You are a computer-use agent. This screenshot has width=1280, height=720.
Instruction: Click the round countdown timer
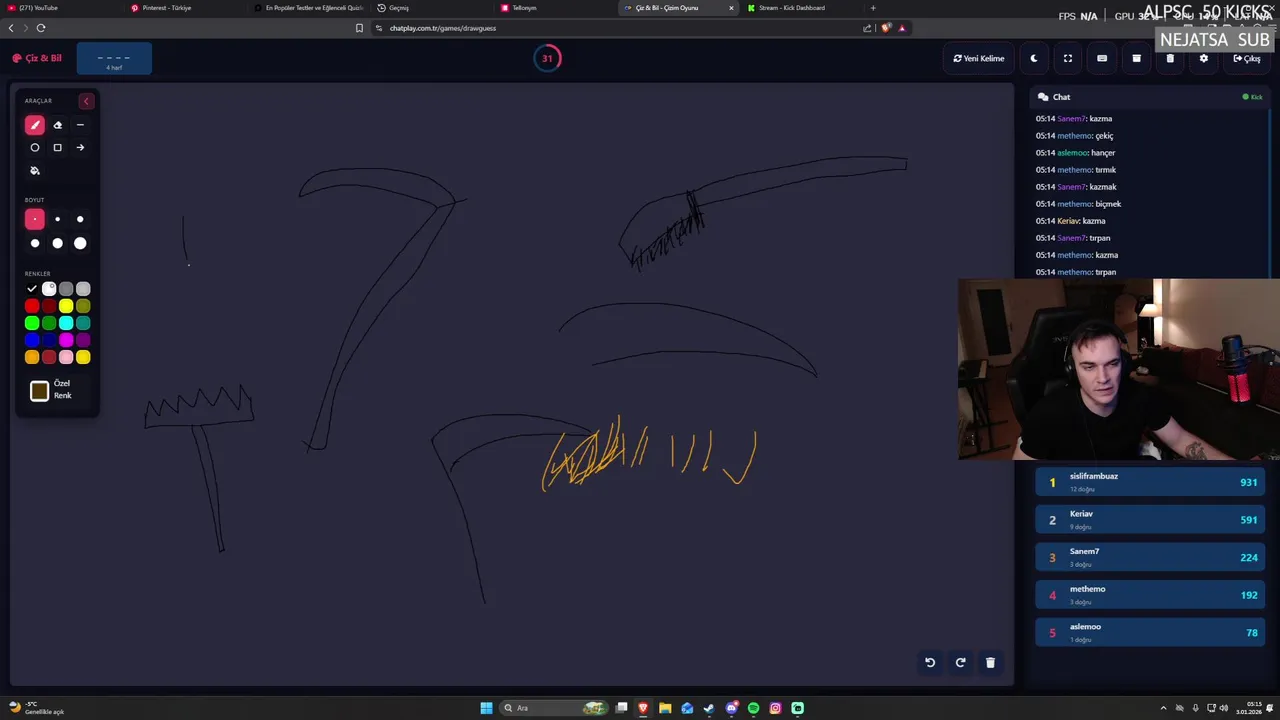click(x=547, y=58)
